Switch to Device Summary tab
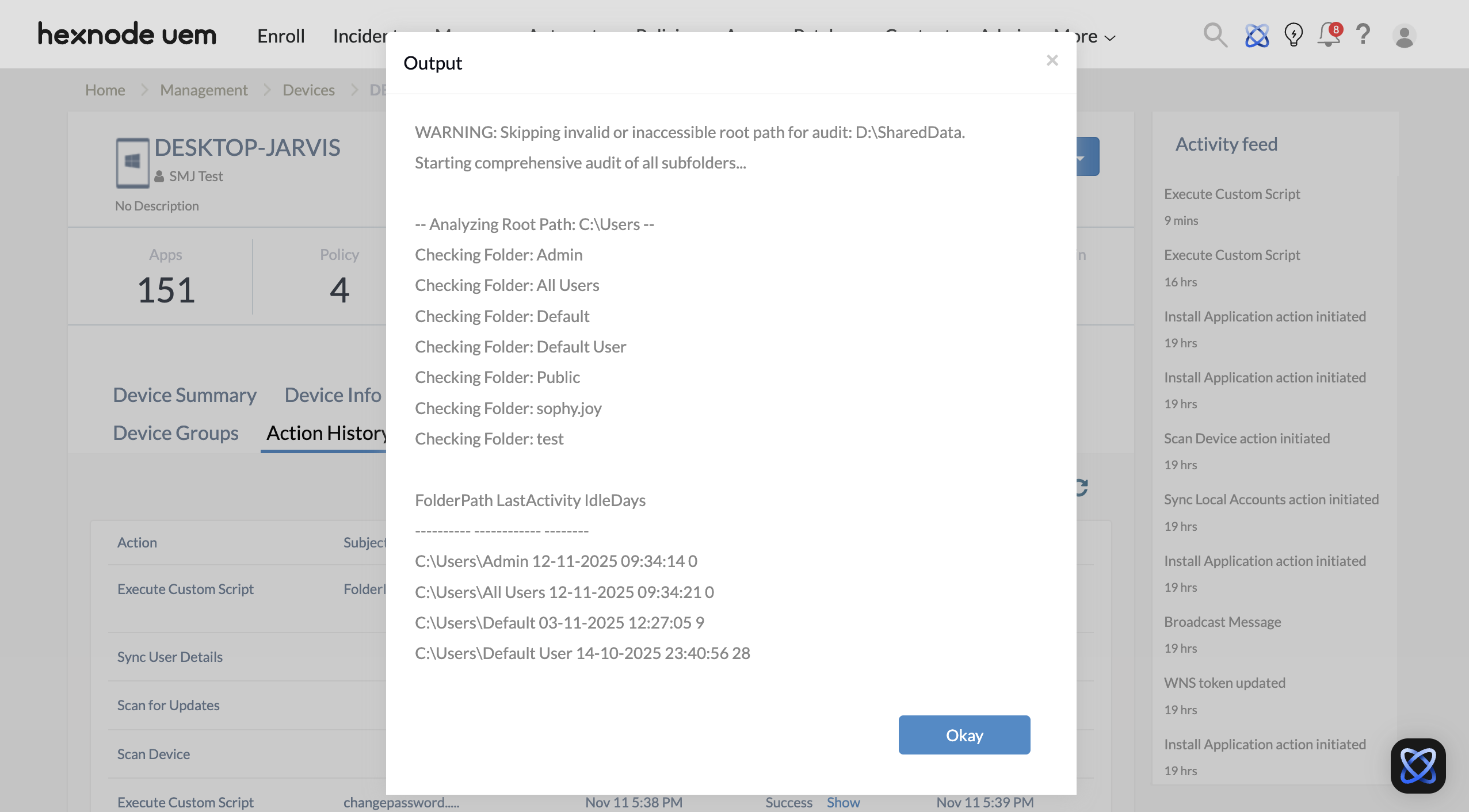 tap(184, 395)
